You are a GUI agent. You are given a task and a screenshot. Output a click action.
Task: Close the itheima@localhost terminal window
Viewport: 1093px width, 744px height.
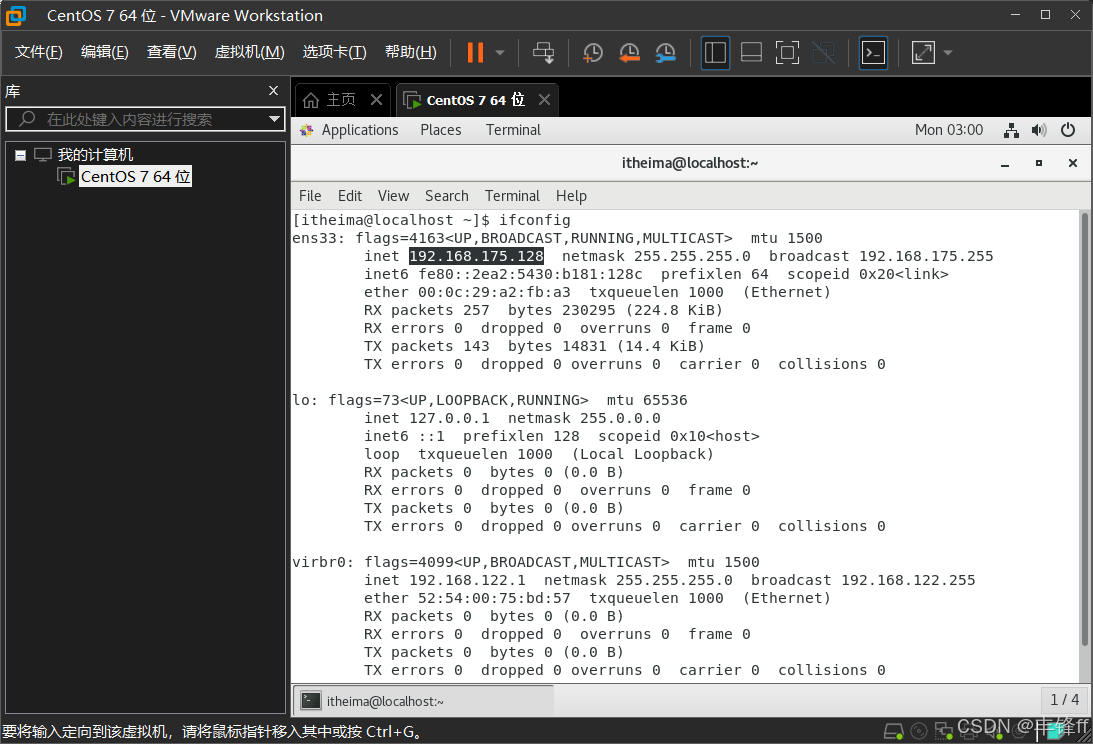point(1073,163)
